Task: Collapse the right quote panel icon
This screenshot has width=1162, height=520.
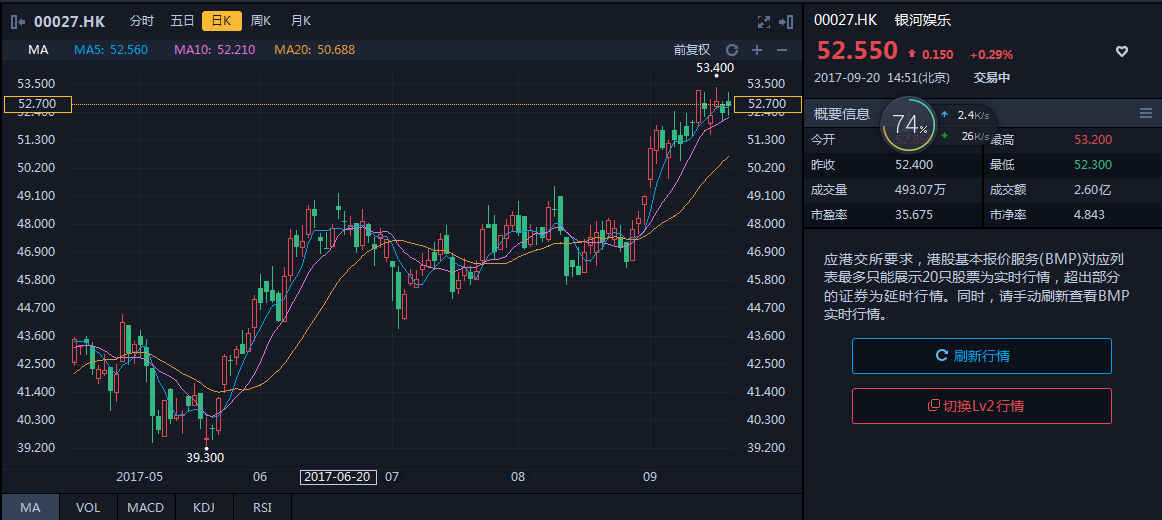Action: 786,21
